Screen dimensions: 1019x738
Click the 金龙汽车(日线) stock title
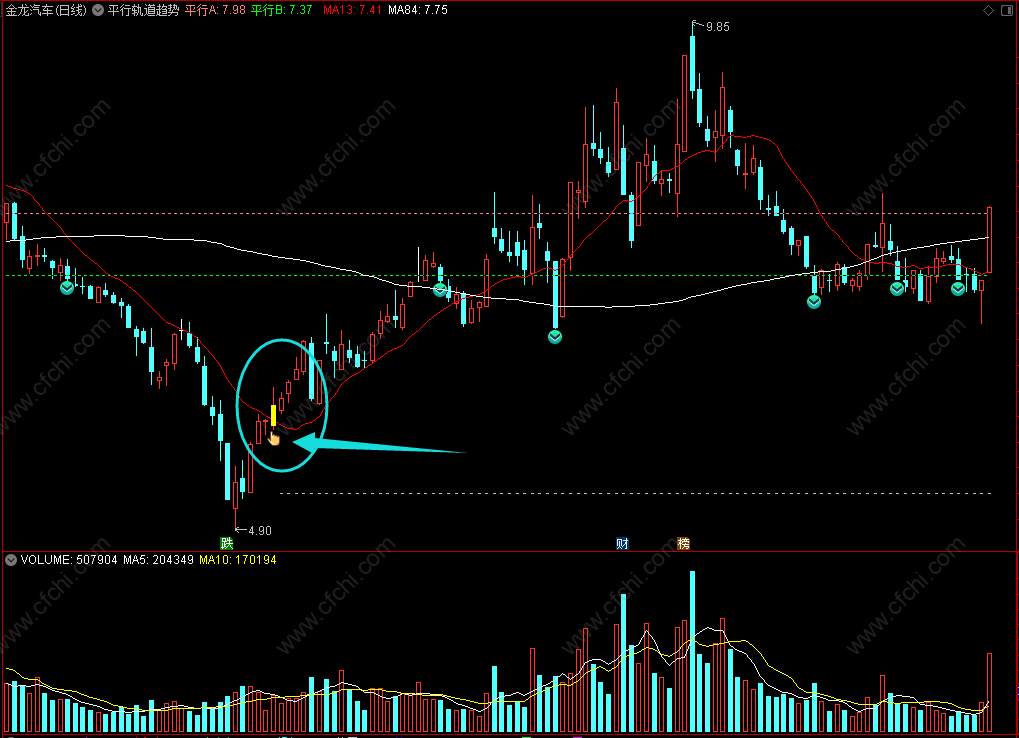point(46,10)
